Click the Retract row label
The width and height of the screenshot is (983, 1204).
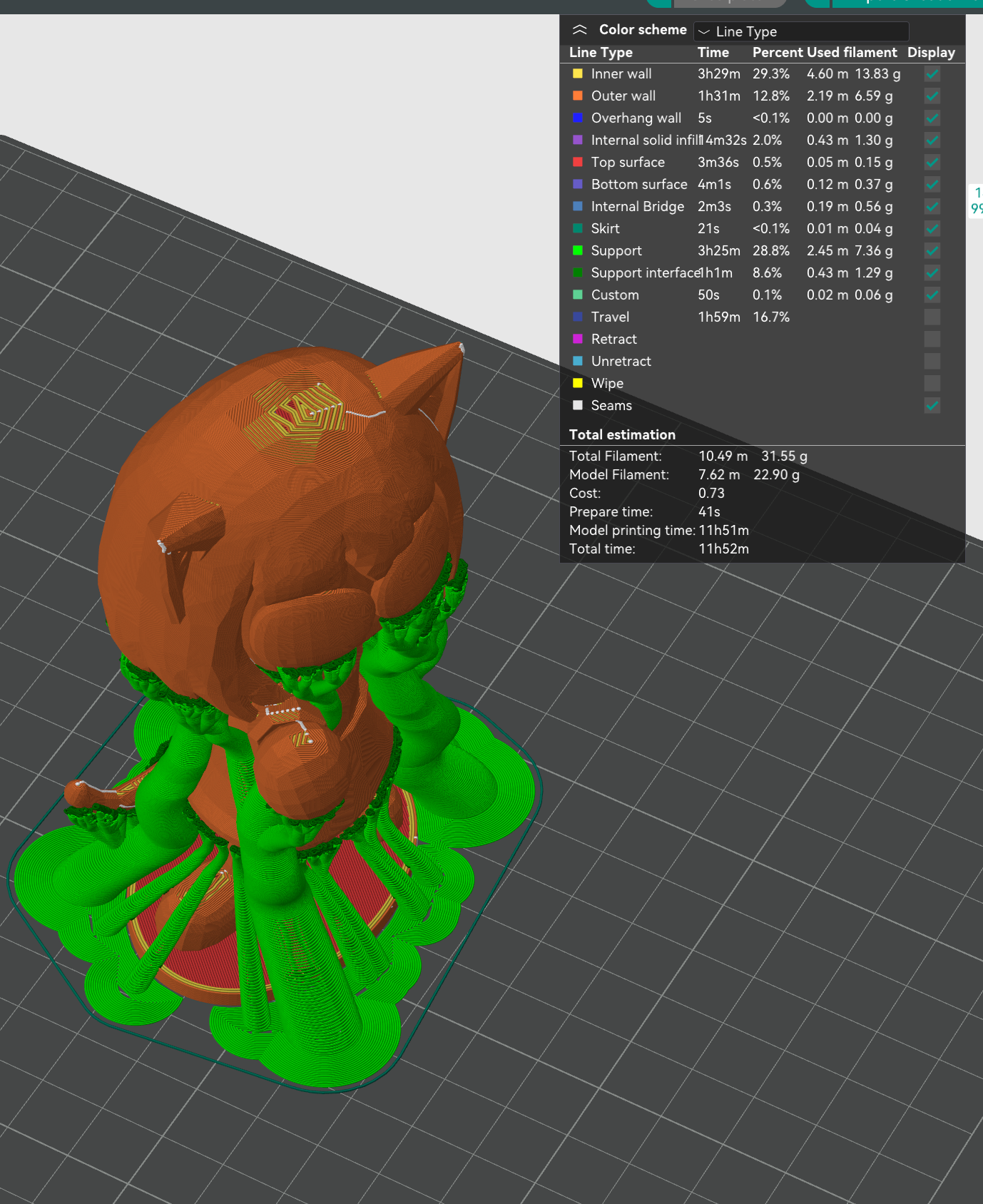tap(614, 339)
